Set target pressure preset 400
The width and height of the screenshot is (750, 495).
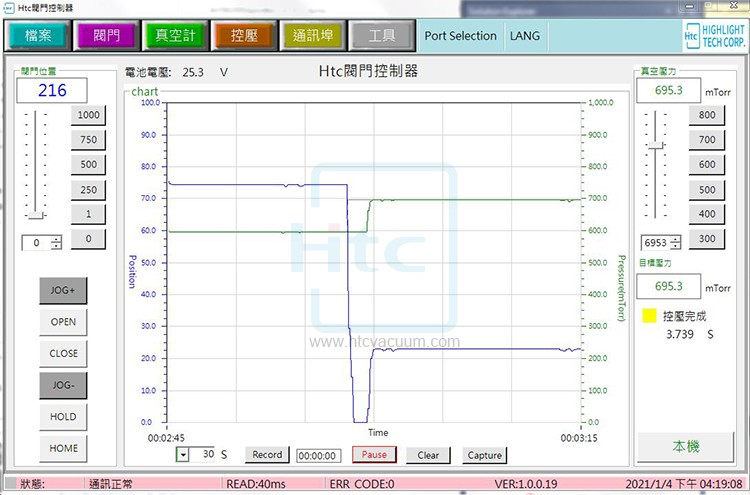pos(706,214)
